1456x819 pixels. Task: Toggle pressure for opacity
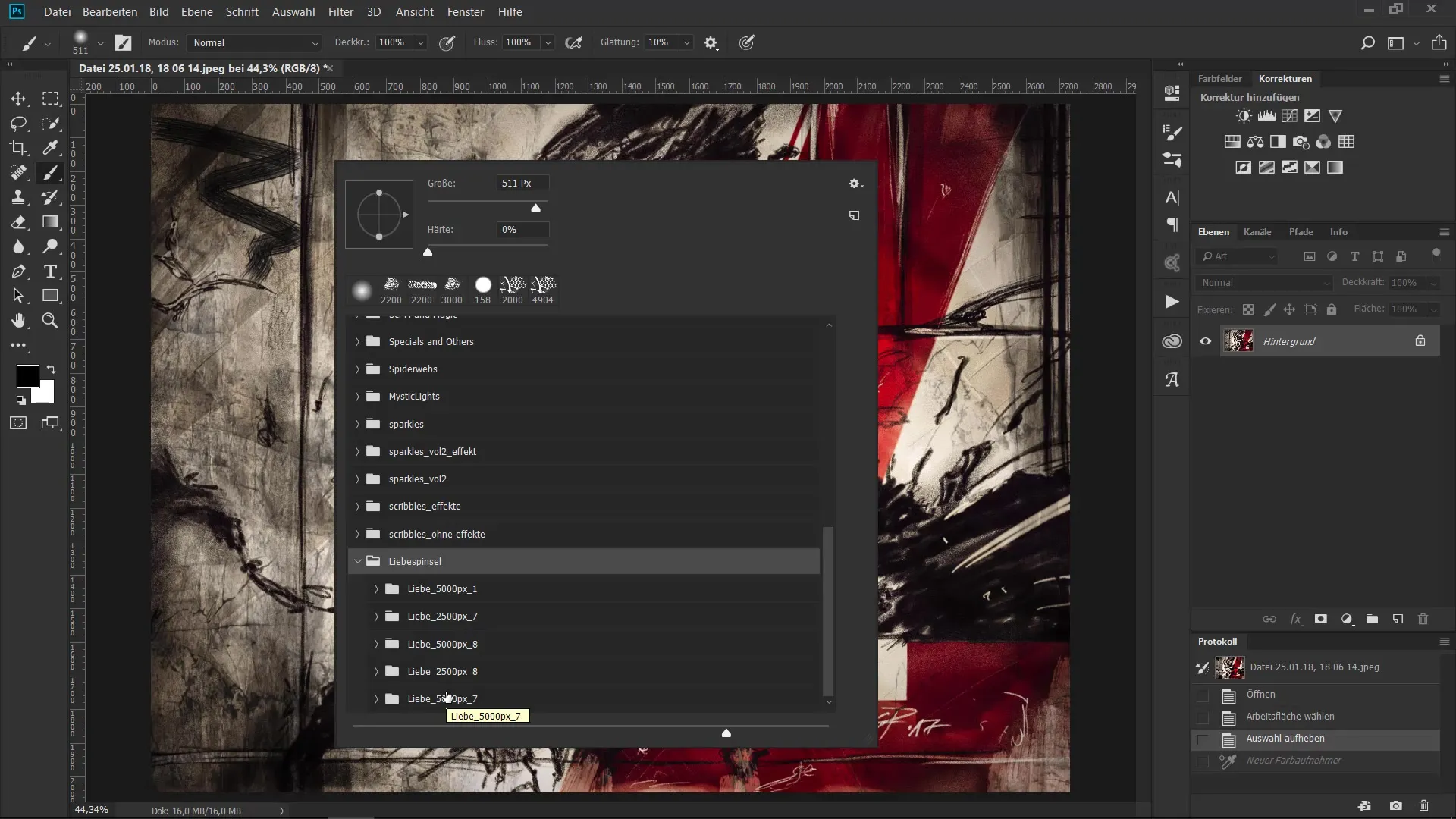447,43
